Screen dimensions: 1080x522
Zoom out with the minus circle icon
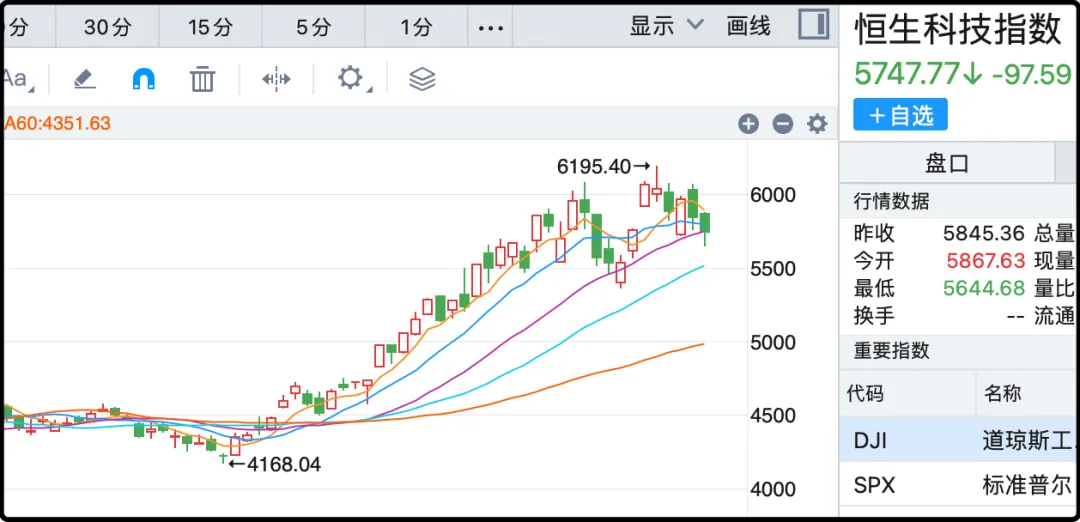point(783,124)
